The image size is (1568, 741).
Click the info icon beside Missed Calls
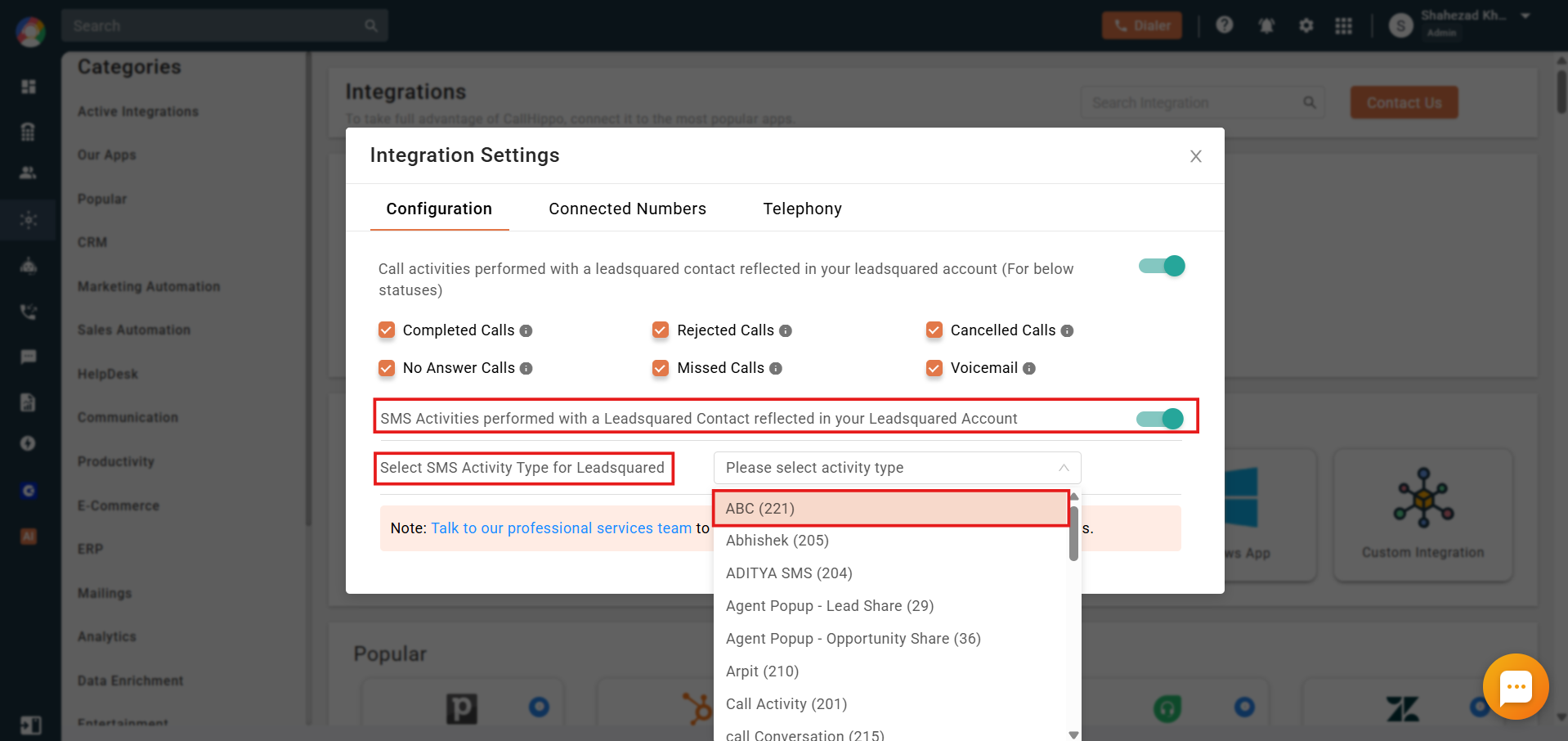click(x=776, y=369)
